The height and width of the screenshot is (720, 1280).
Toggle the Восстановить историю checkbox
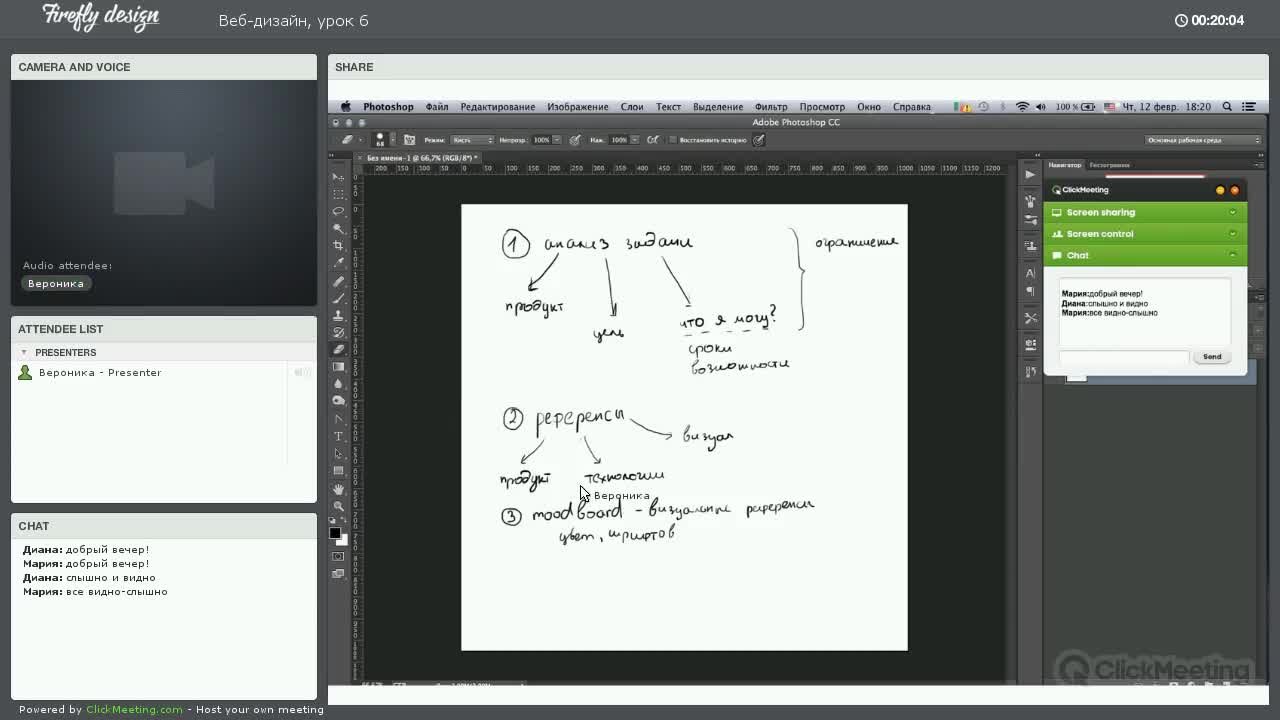pyautogui.click(x=673, y=140)
